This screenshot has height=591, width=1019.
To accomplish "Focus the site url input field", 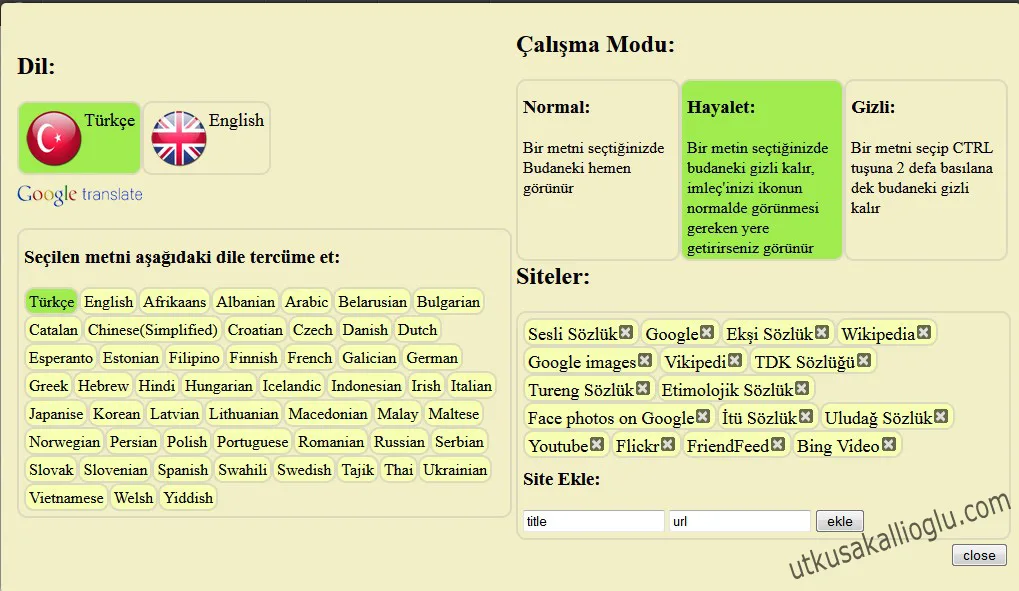I will point(740,521).
